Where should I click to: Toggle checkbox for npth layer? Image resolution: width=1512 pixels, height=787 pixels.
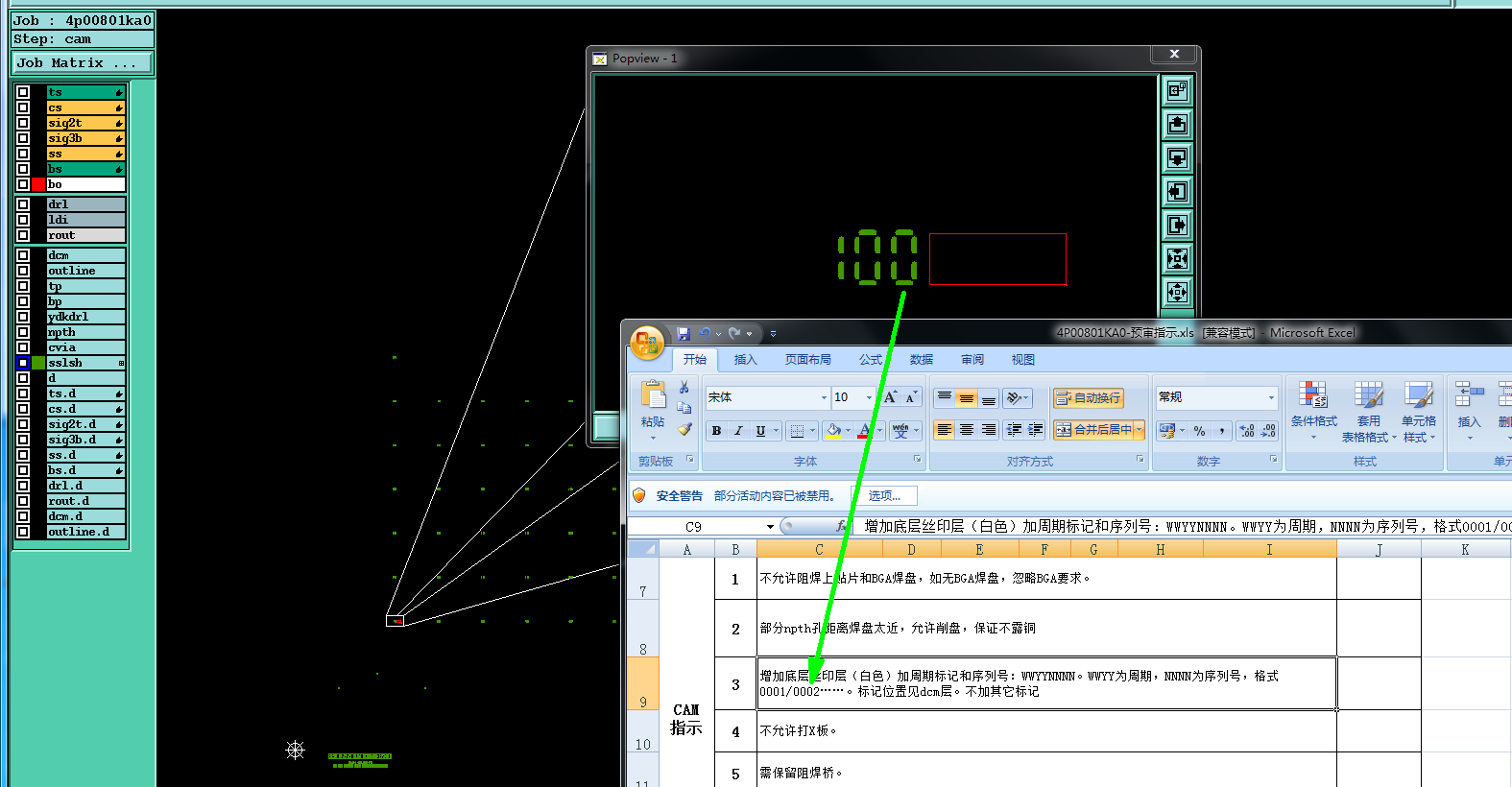(23, 332)
